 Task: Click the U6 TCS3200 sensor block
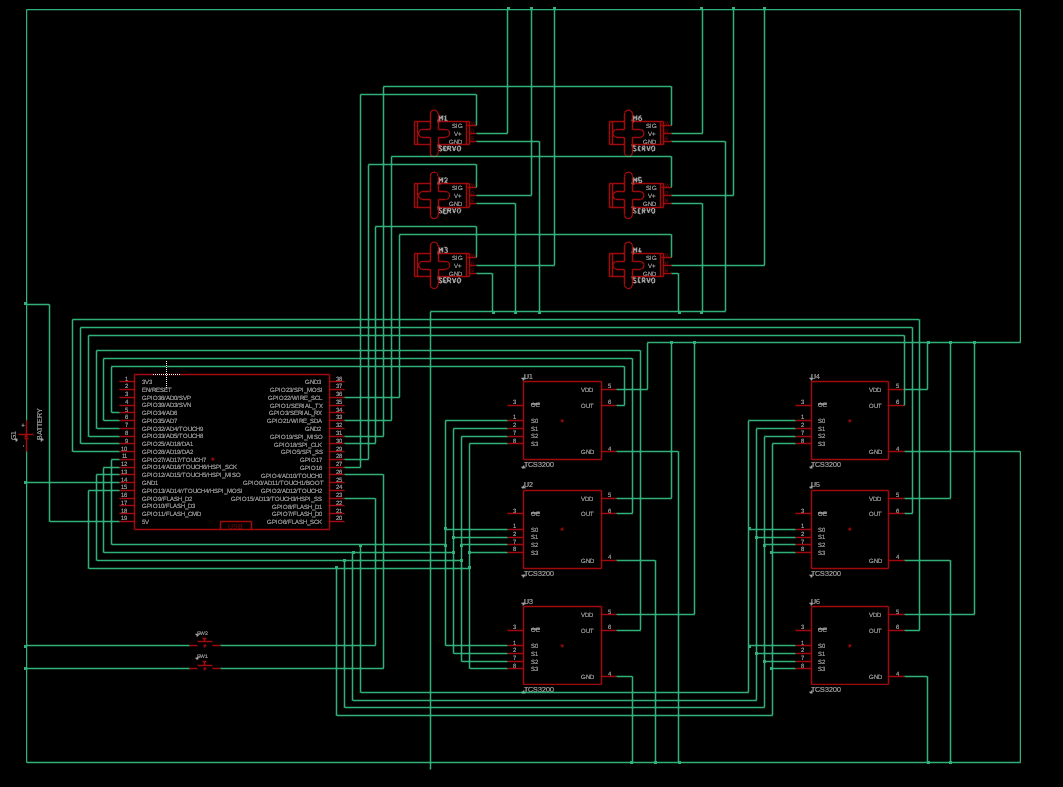pyautogui.click(x=849, y=645)
